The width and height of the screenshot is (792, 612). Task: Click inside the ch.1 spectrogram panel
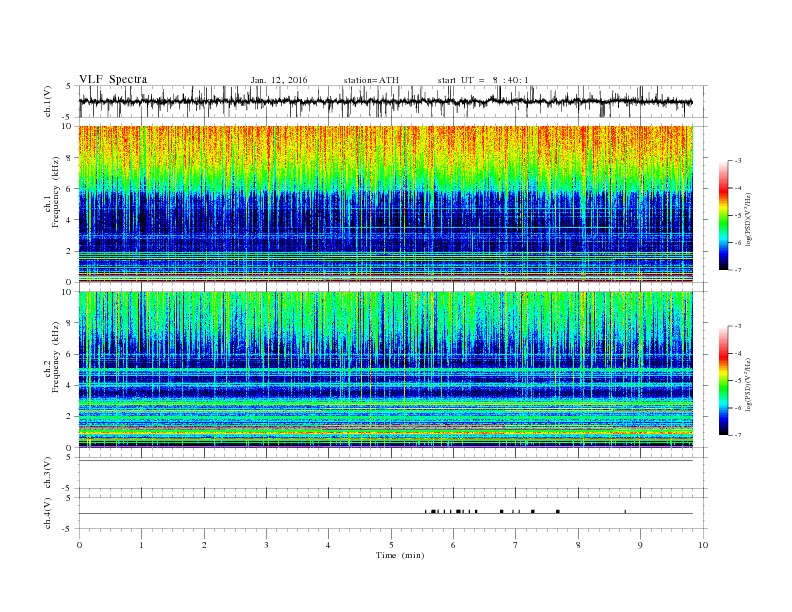385,204
